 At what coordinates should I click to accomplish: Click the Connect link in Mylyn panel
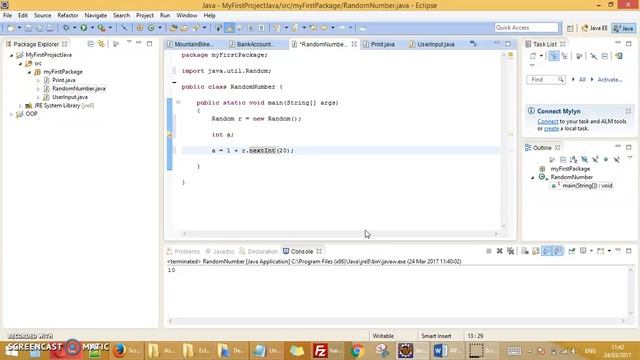548,121
